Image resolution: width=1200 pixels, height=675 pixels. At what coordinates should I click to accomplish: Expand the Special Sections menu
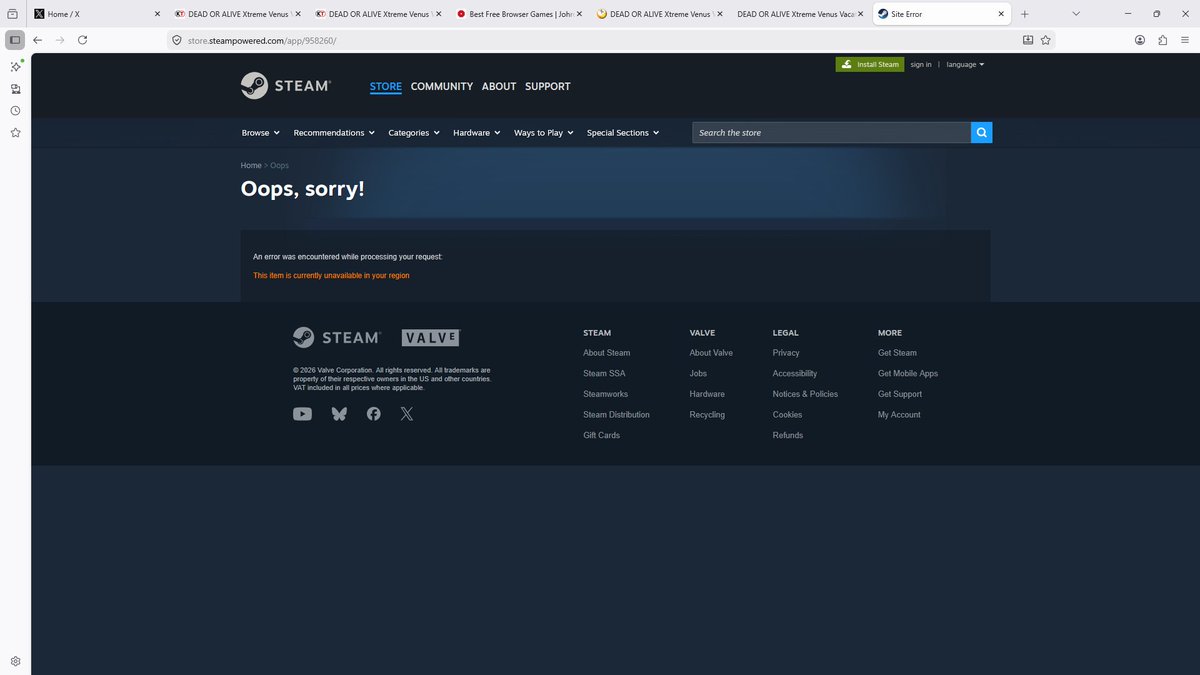pyautogui.click(x=623, y=132)
